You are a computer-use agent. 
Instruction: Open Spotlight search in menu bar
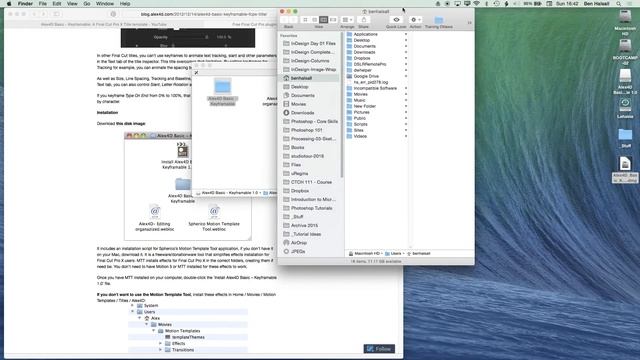[619, 4]
